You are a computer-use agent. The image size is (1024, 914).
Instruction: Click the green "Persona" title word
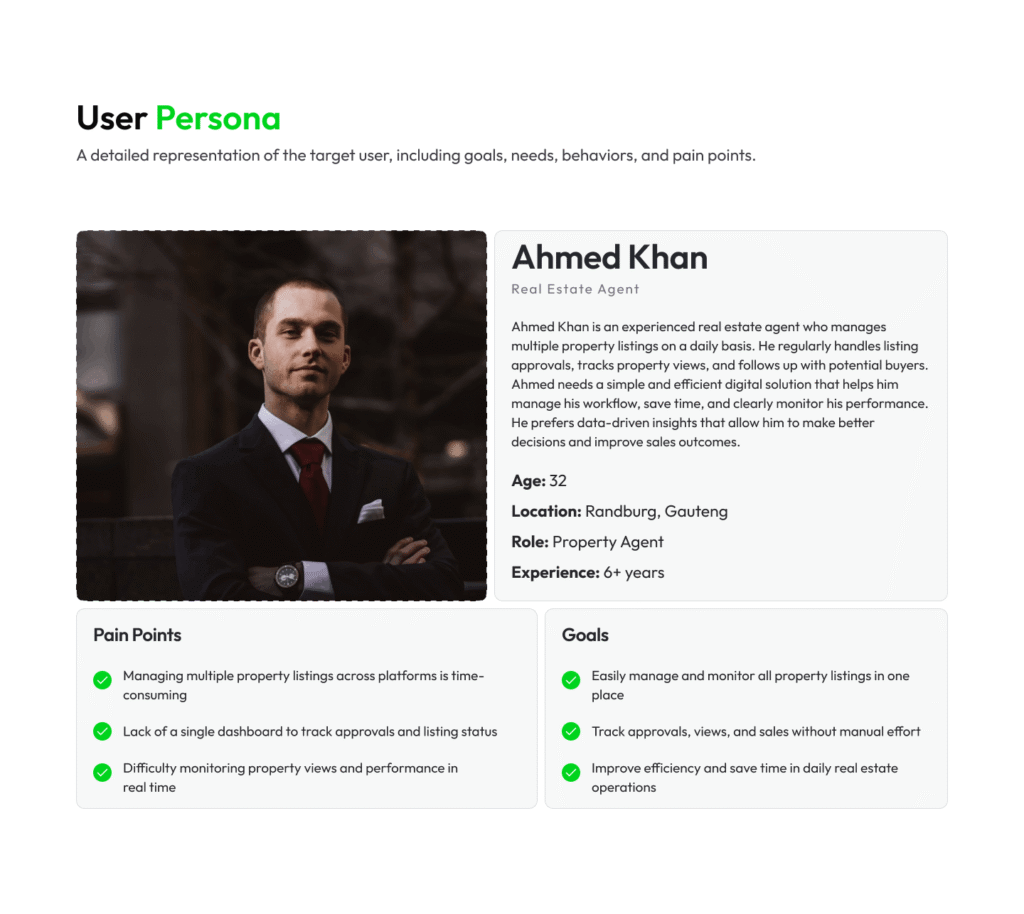click(x=218, y=119)
